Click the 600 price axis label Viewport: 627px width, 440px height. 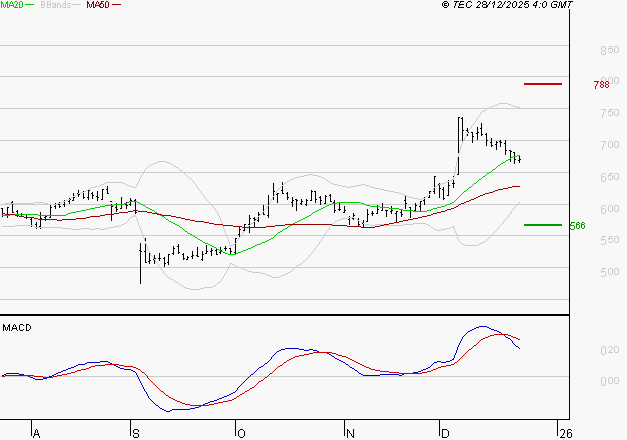[610, 209]
